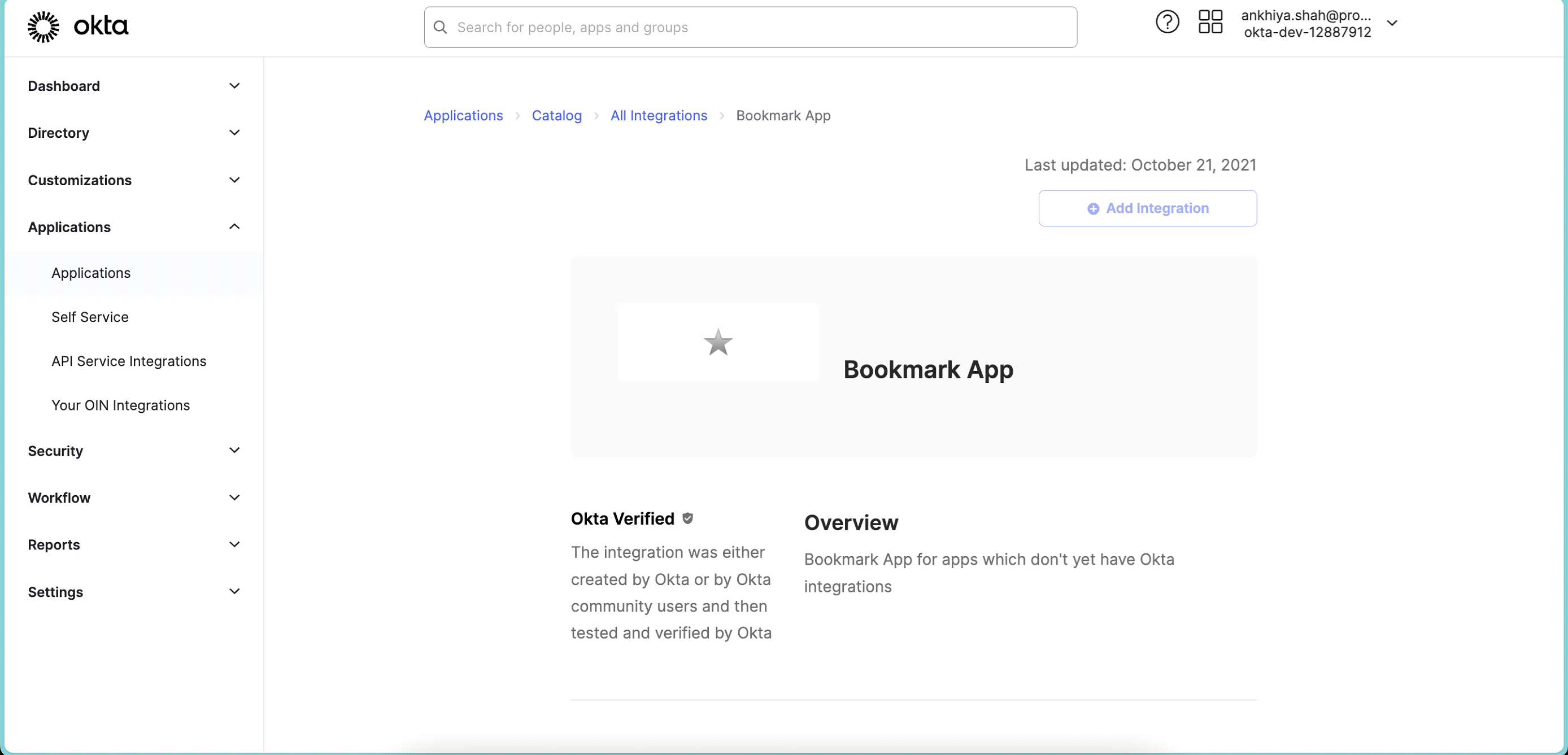This screenshot has height=755, width=1568.
Task: Navigate to the Catalog breadcrumb link
Action: coord(556,115)
